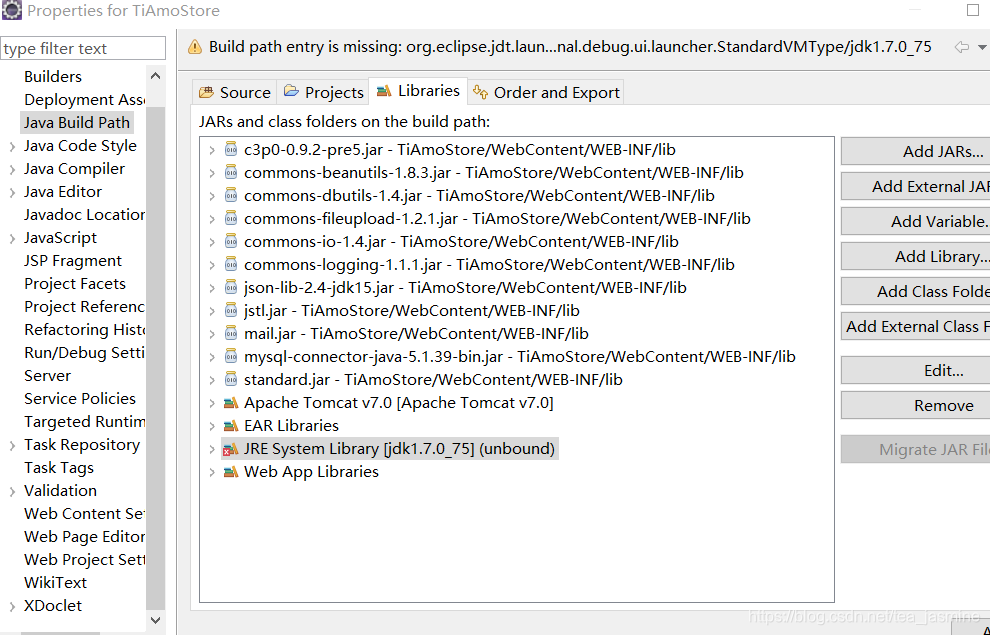
Task: Switch to the Order and Export tab
Action: (546, 91)
